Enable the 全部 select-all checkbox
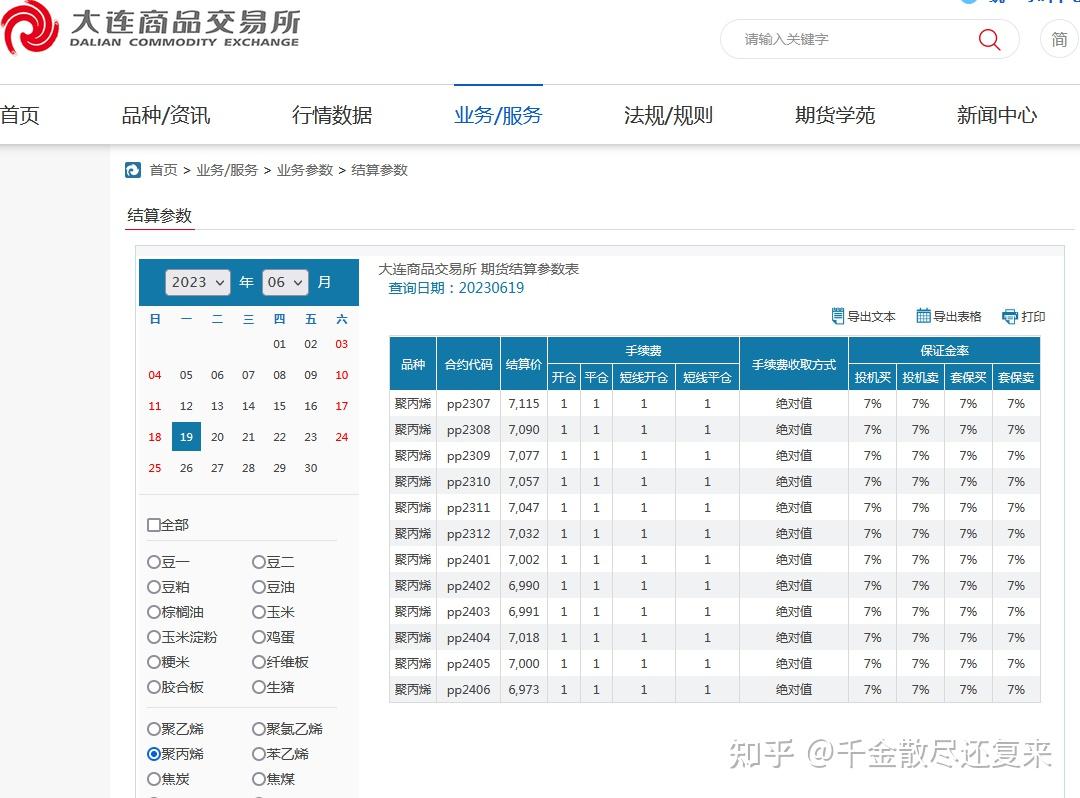Screen dimensions: 1080x798 (153, 524)
